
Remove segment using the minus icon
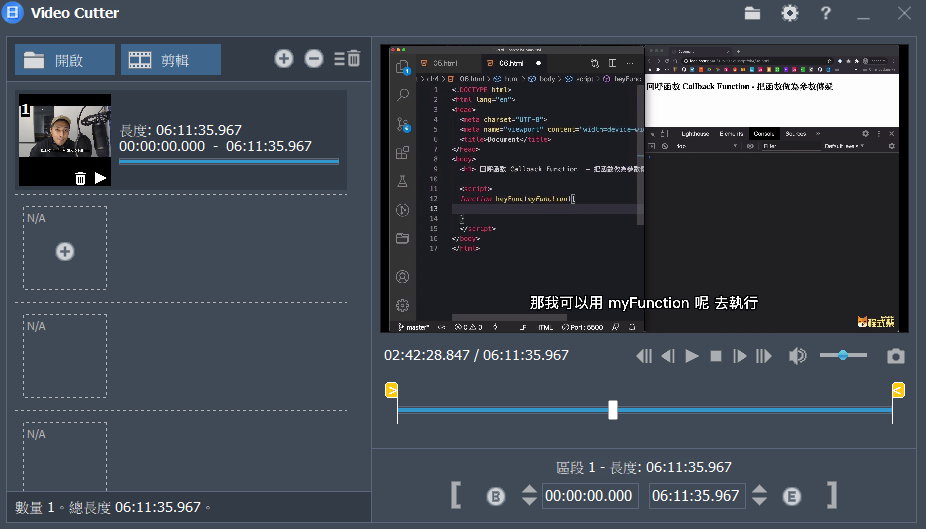(x=314, y=59)
